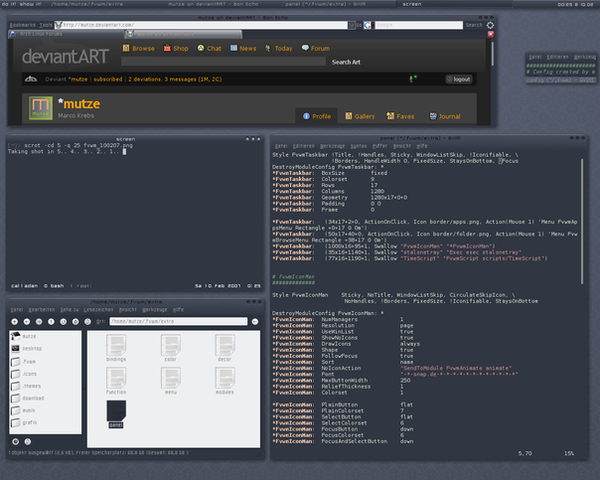Image resolution: width=600 pixels, height=480 pixels.
Task: Click 'show it!' in the top taskbar
Action: 30,4
